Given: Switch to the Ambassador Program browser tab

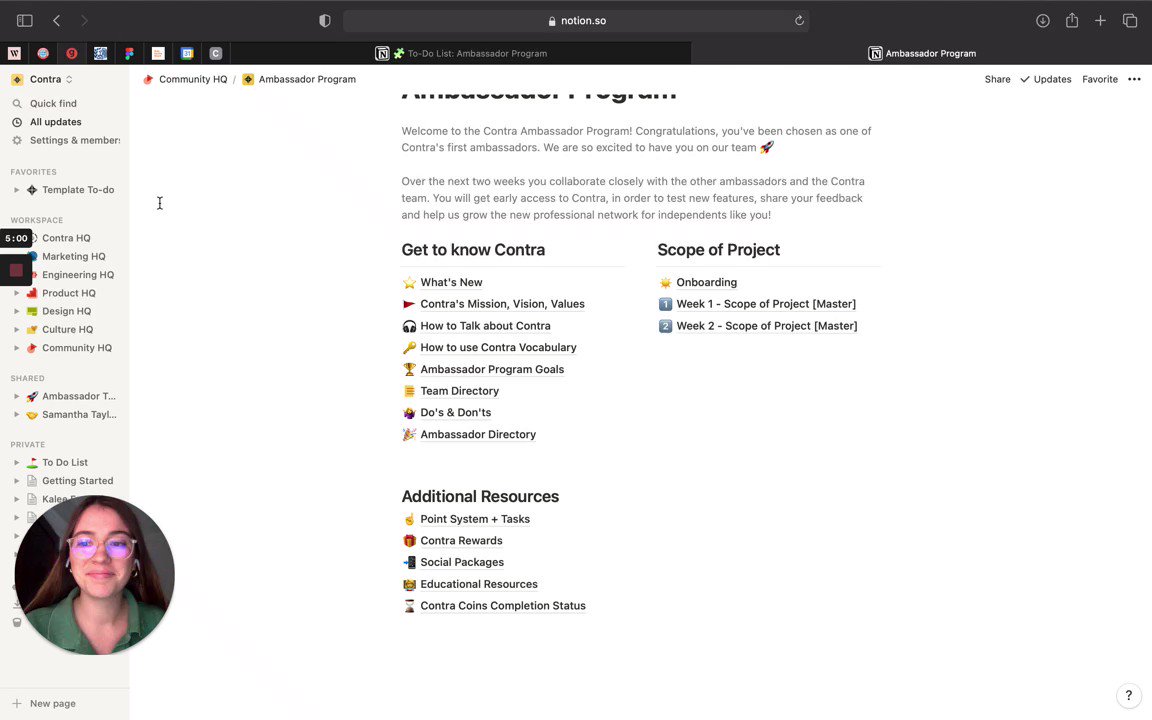Looking at the screenshot, I should pyautogui.click(x=922, y=53).
